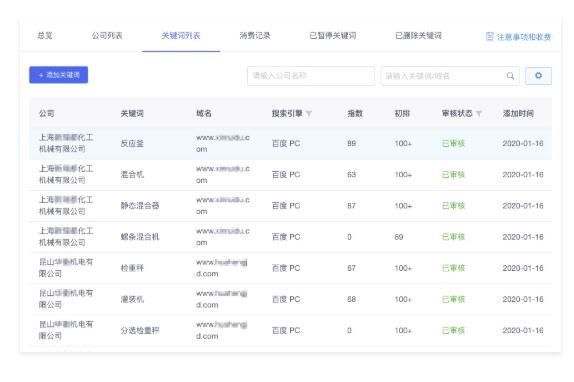Select the 反应釜 keyword row
Image resolution: width=574 pixels, height=382 pixels.
point(290,143)
